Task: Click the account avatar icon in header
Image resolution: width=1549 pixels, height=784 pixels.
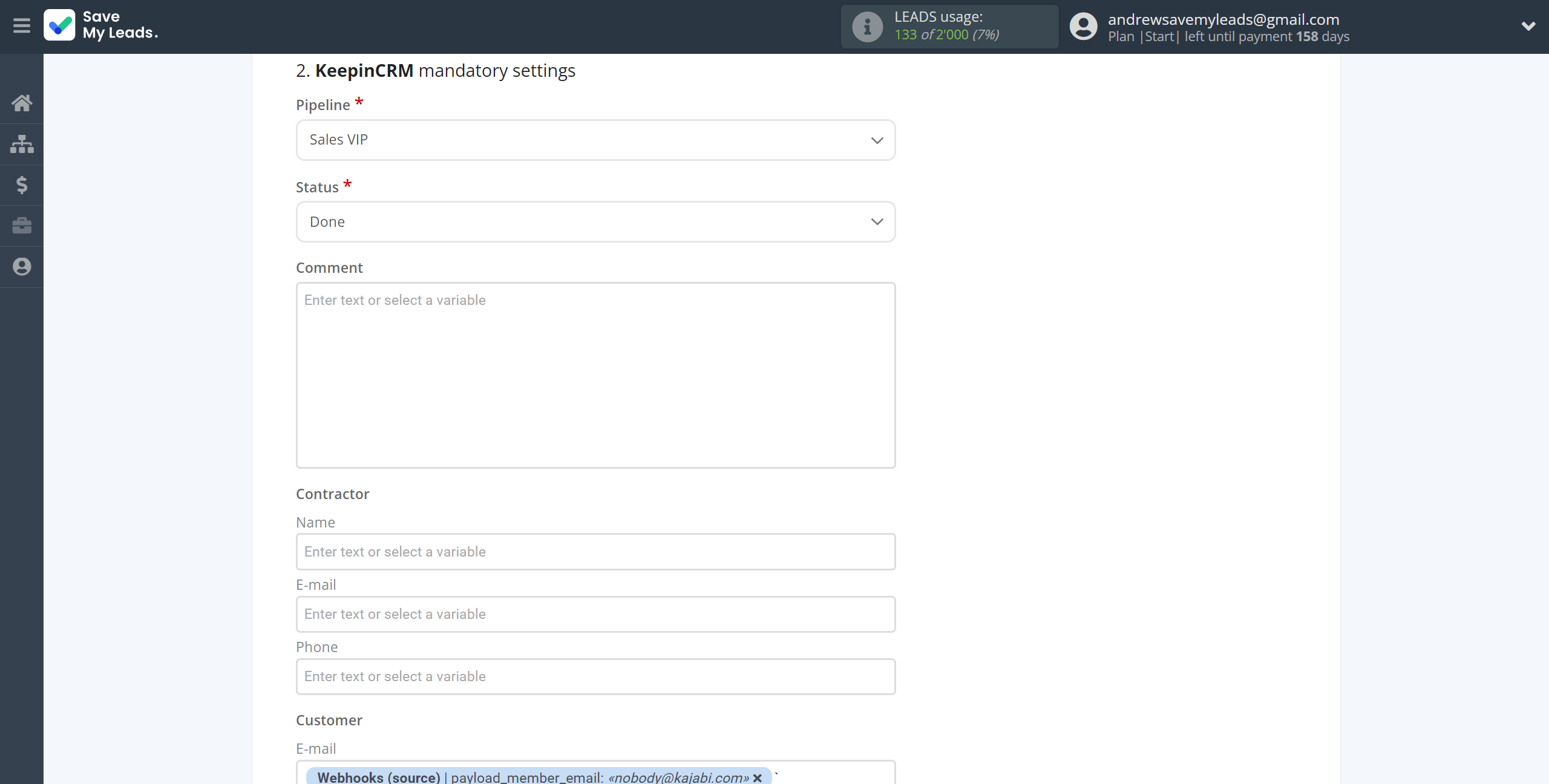Action: coord(1083,27)
